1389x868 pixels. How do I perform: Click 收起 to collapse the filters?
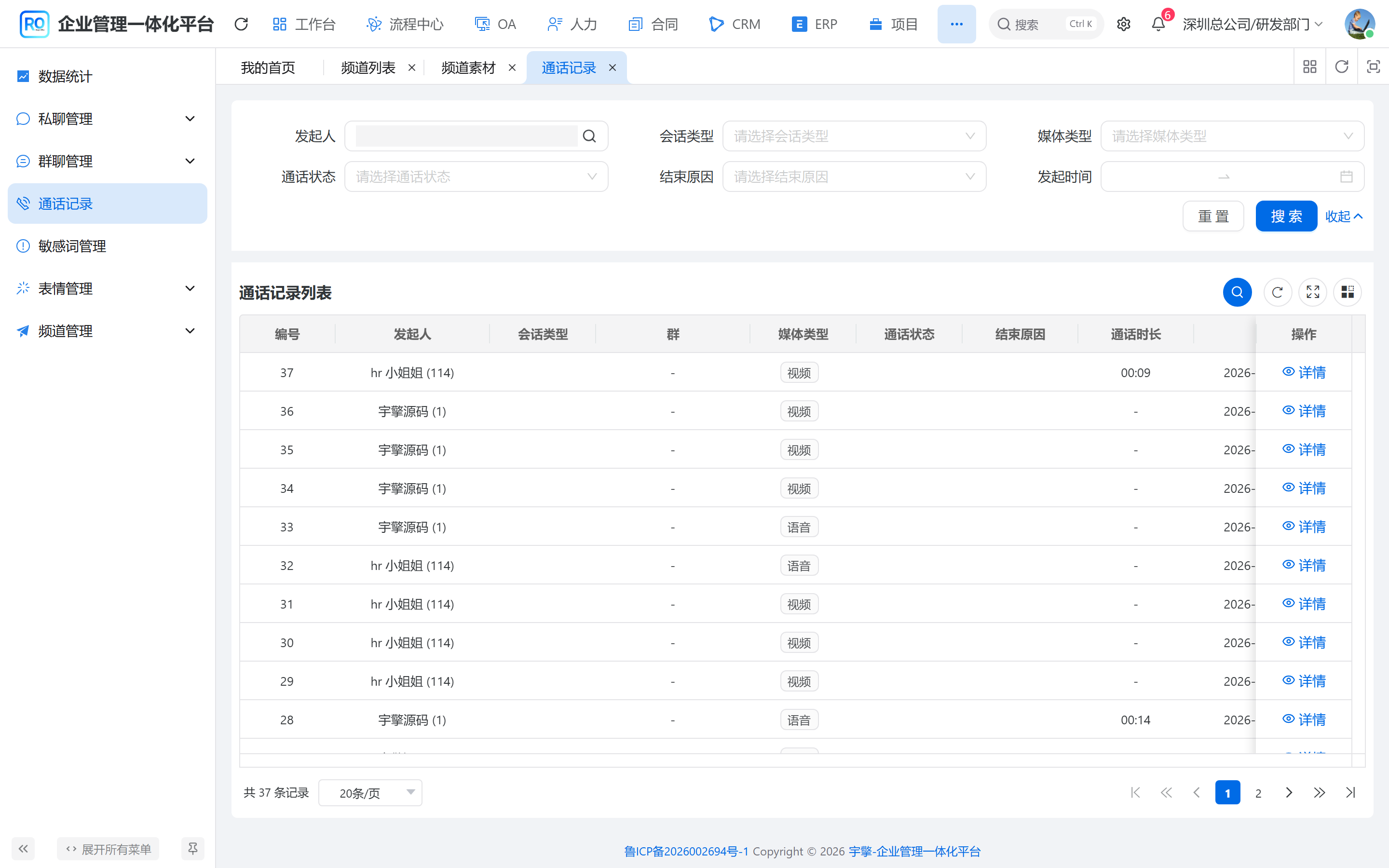click(1344, 217)
